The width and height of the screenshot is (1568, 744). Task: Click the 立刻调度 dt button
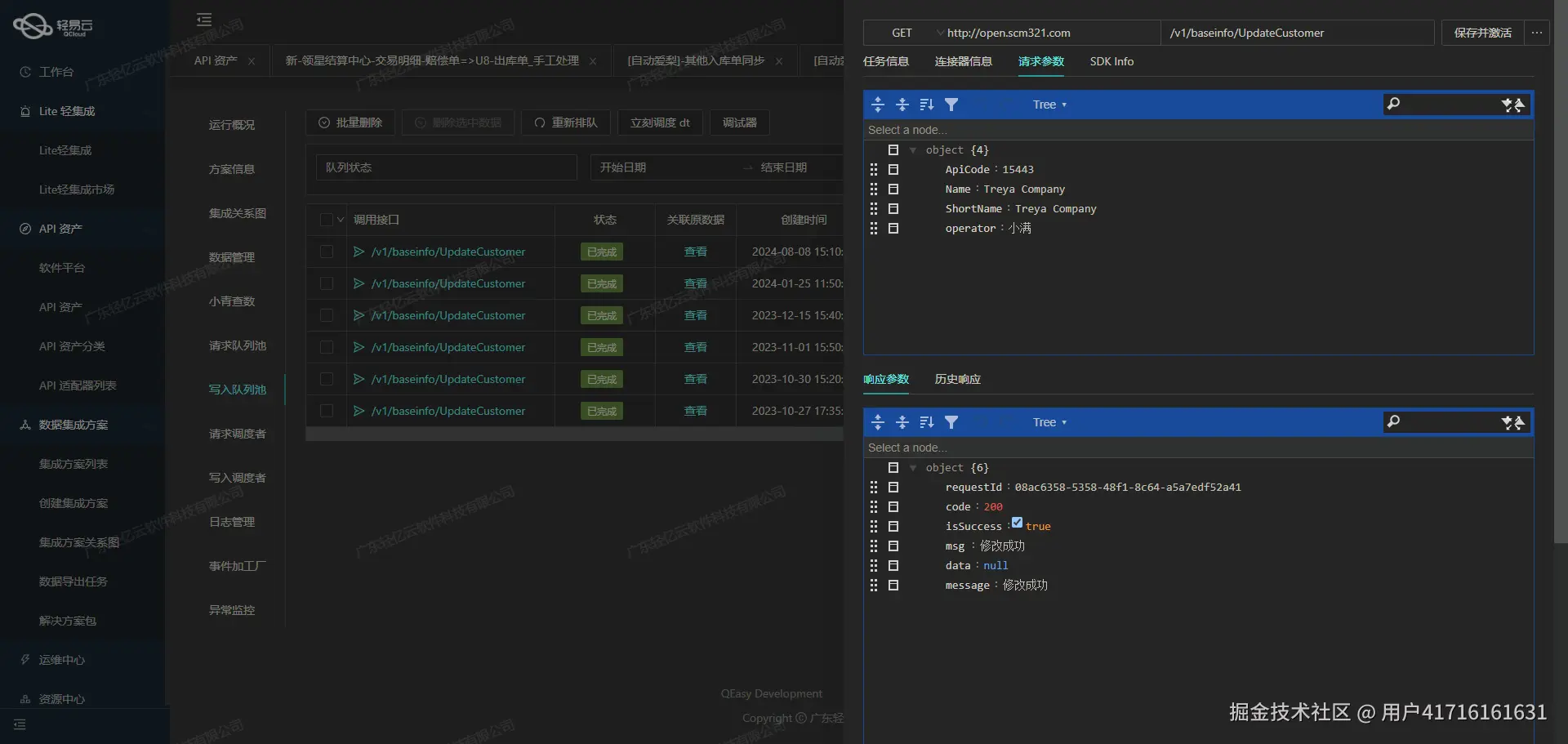click(x=660, y=123)
